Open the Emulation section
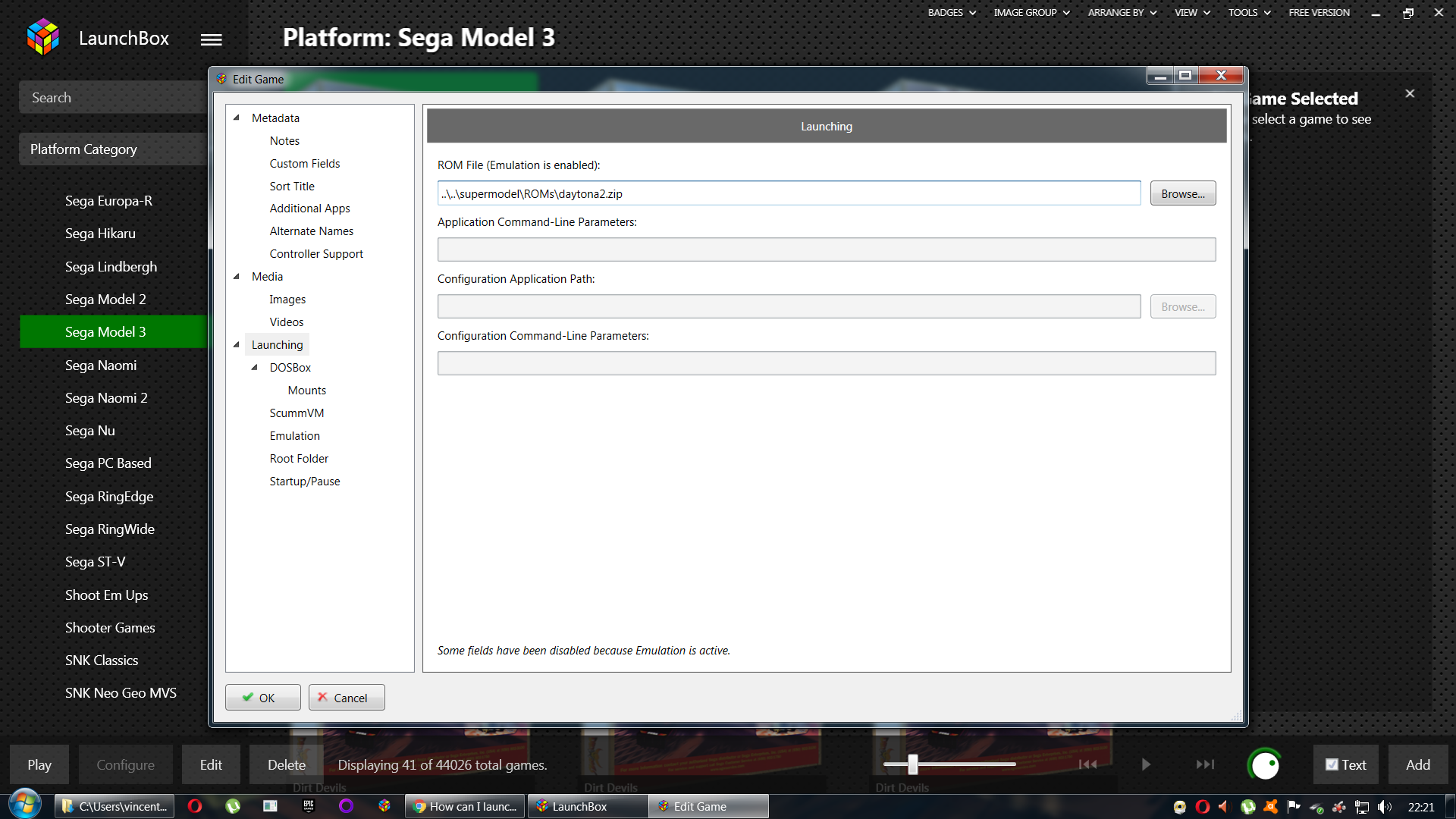 pos(295,435)
